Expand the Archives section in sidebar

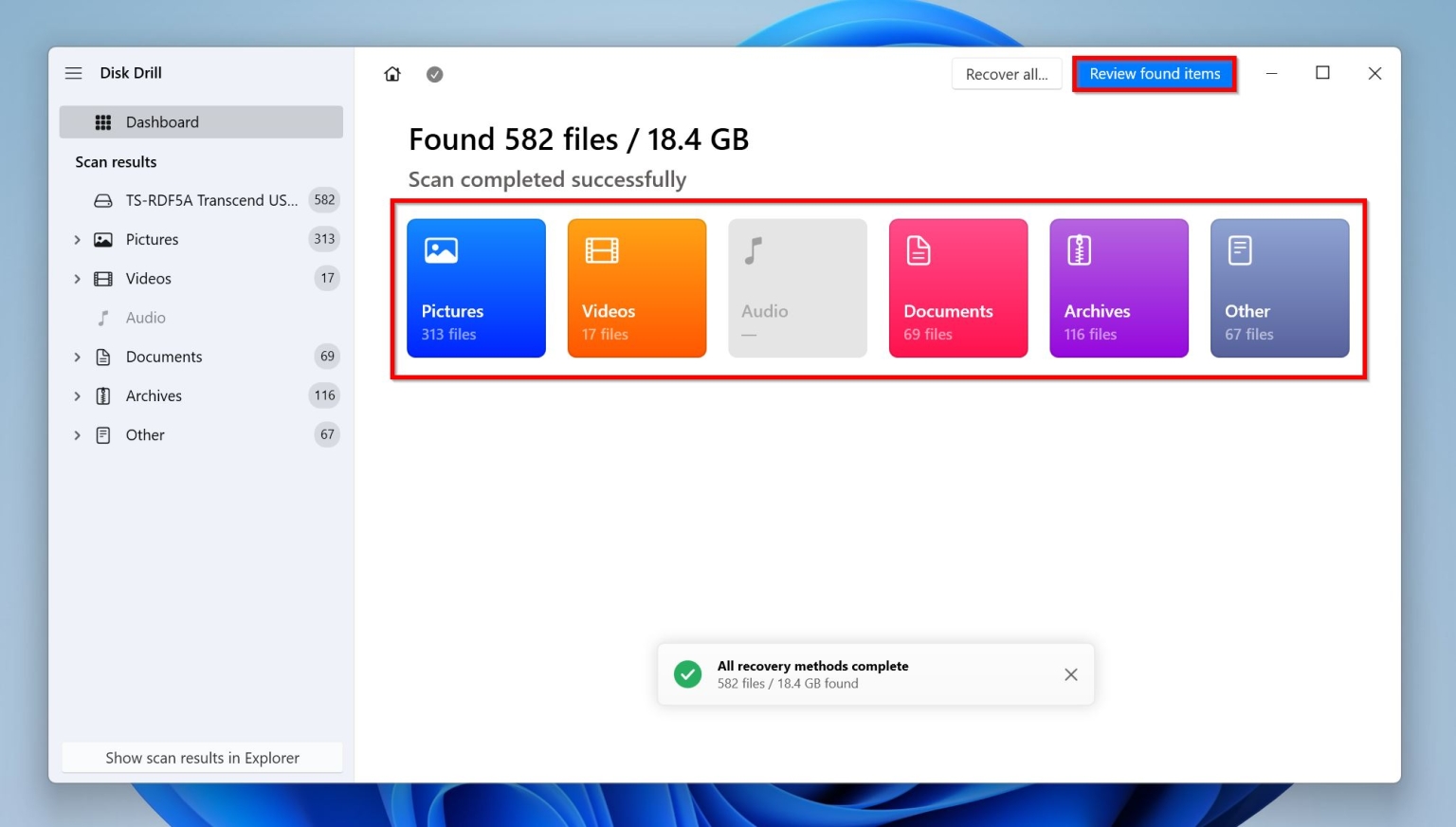pyautogui.click(x=78, y=395)
